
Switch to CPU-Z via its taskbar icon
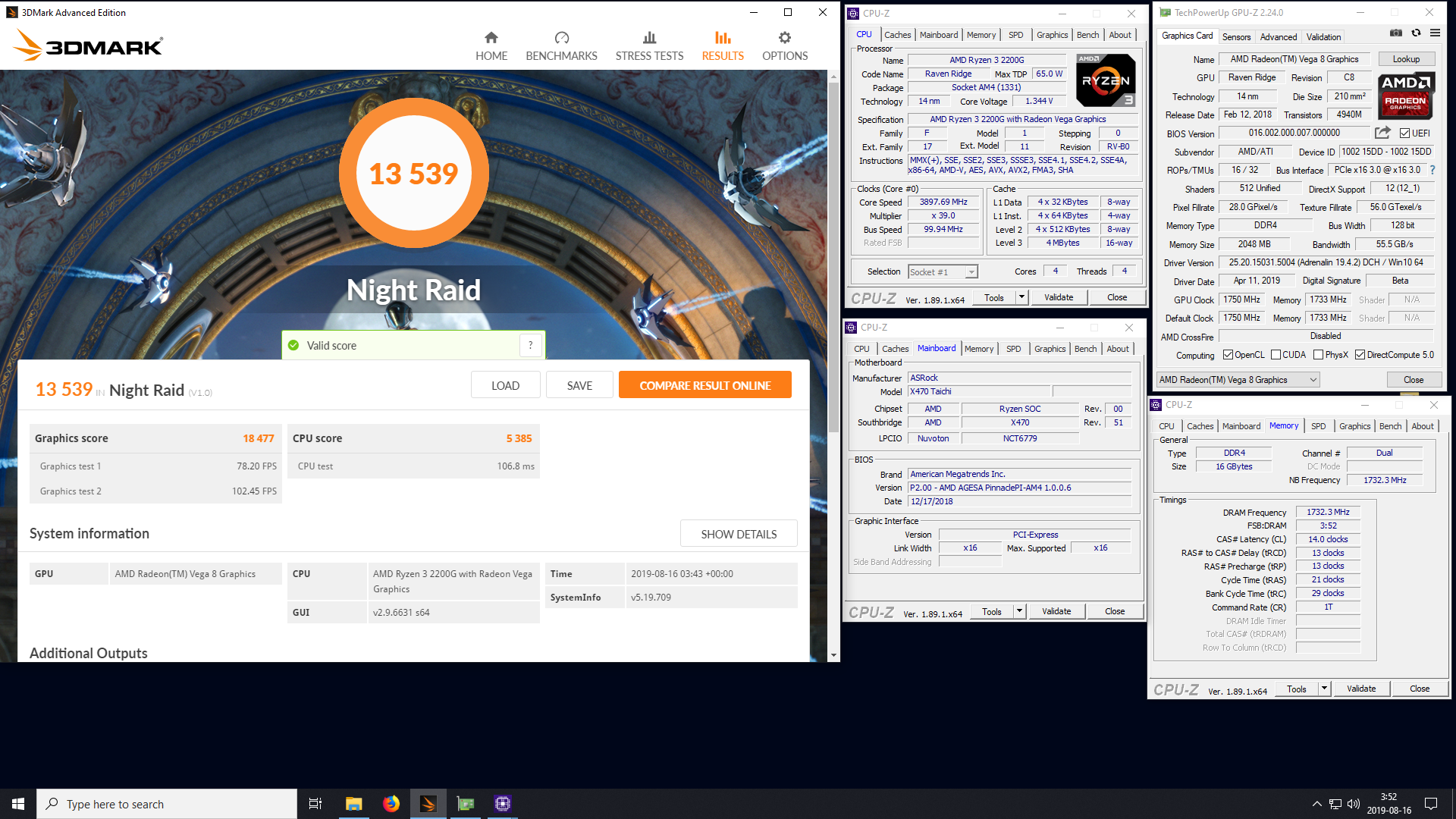coord(503,804)
